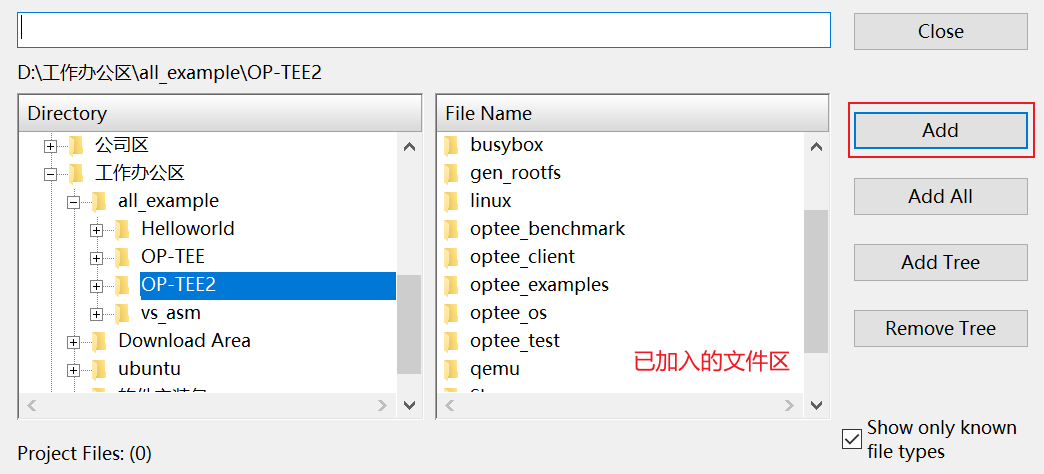Select OP-TEE2 in the directory tree
This screenshot has height=474, width=1044.
click(x=268, y=285)
